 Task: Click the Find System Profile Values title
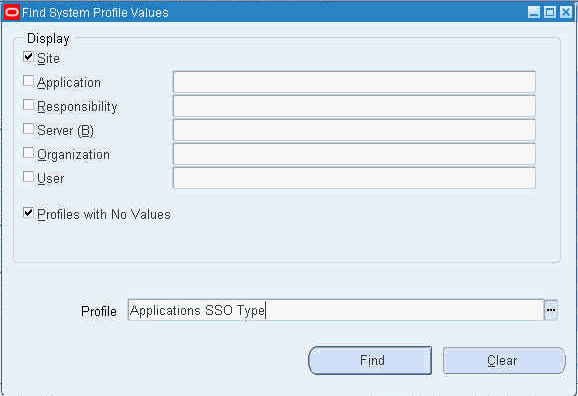click(x=95, y=13)
